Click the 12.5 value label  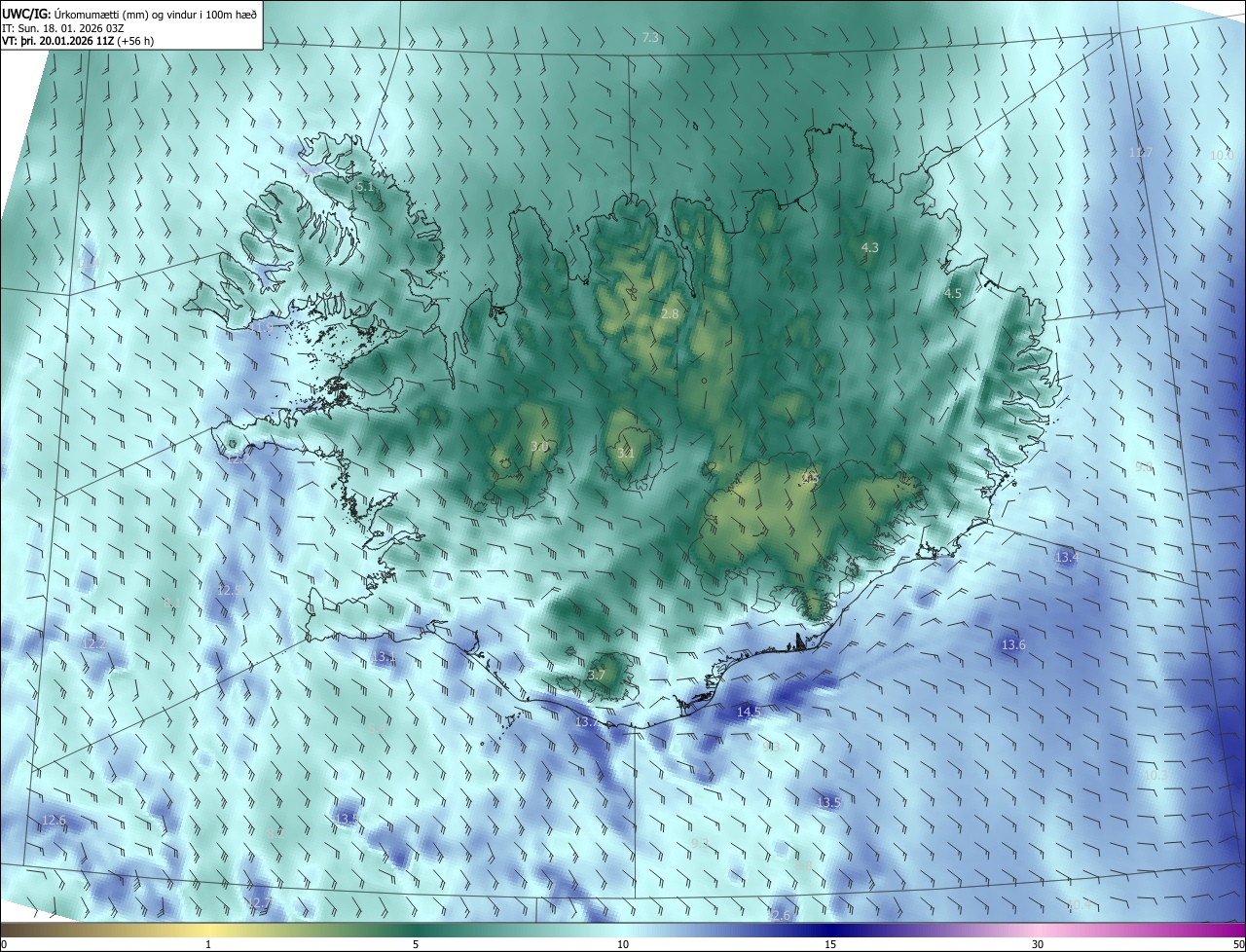click(229, 590)
